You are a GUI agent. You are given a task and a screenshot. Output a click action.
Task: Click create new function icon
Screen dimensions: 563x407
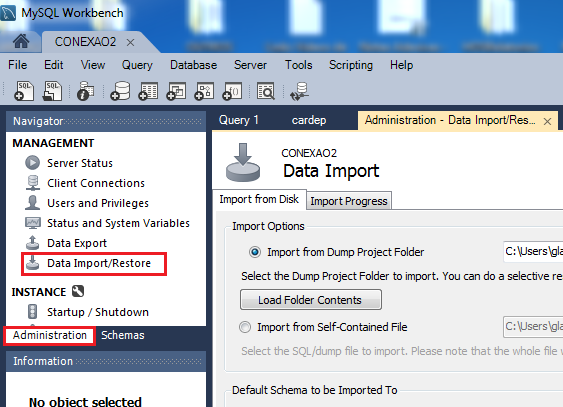pyautogui.click(x=232, y=91)
